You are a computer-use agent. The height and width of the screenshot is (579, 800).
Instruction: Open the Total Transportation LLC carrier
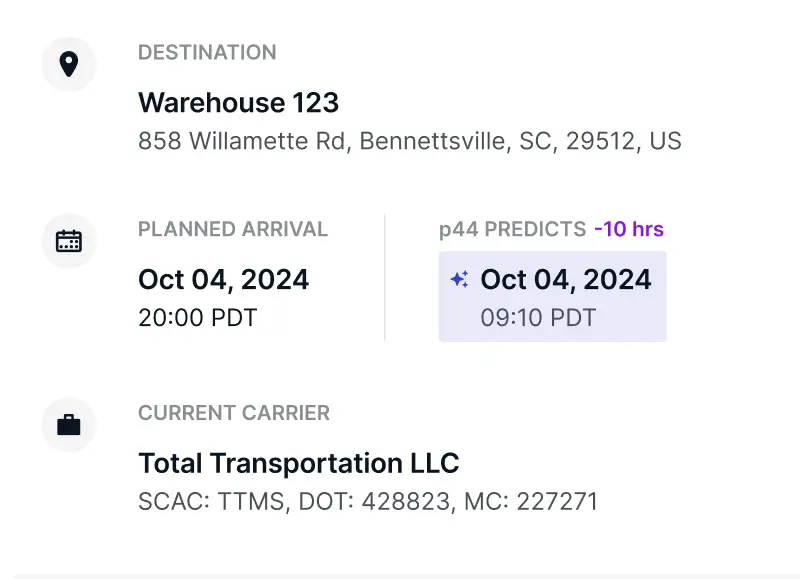298,463
